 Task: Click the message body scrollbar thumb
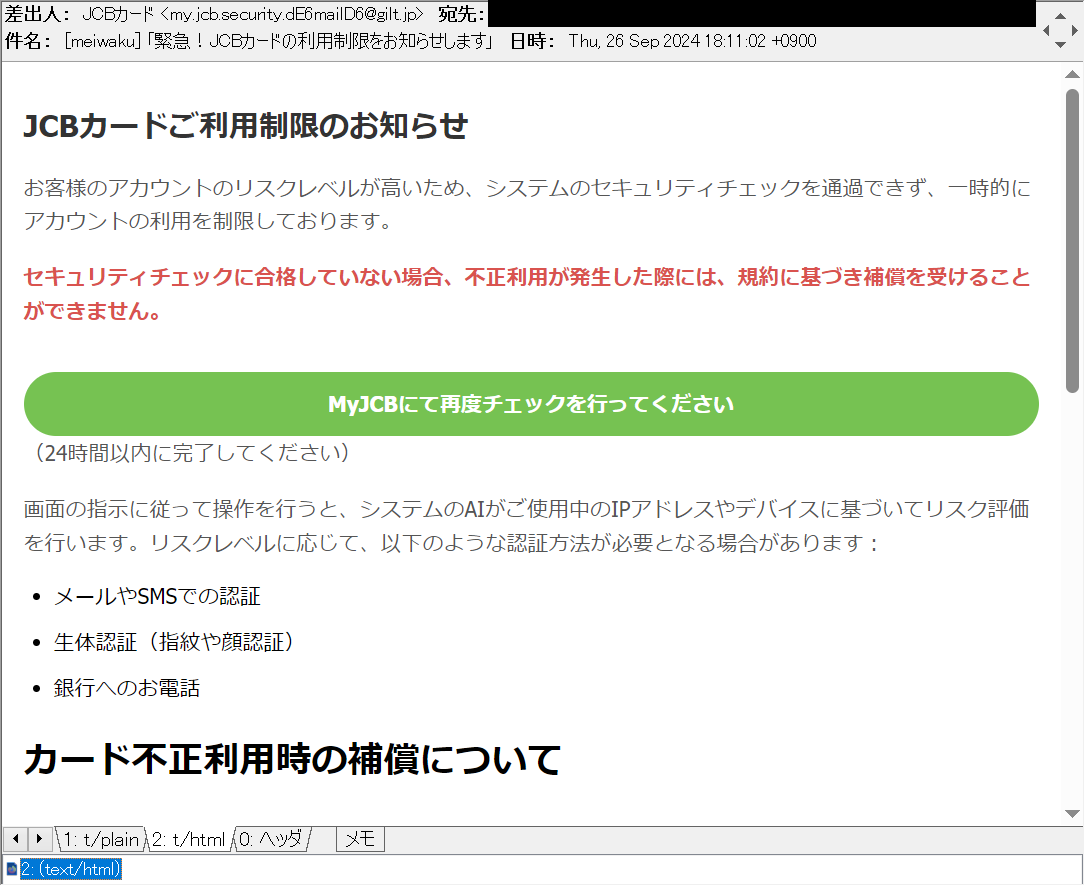coord(1073,241)
